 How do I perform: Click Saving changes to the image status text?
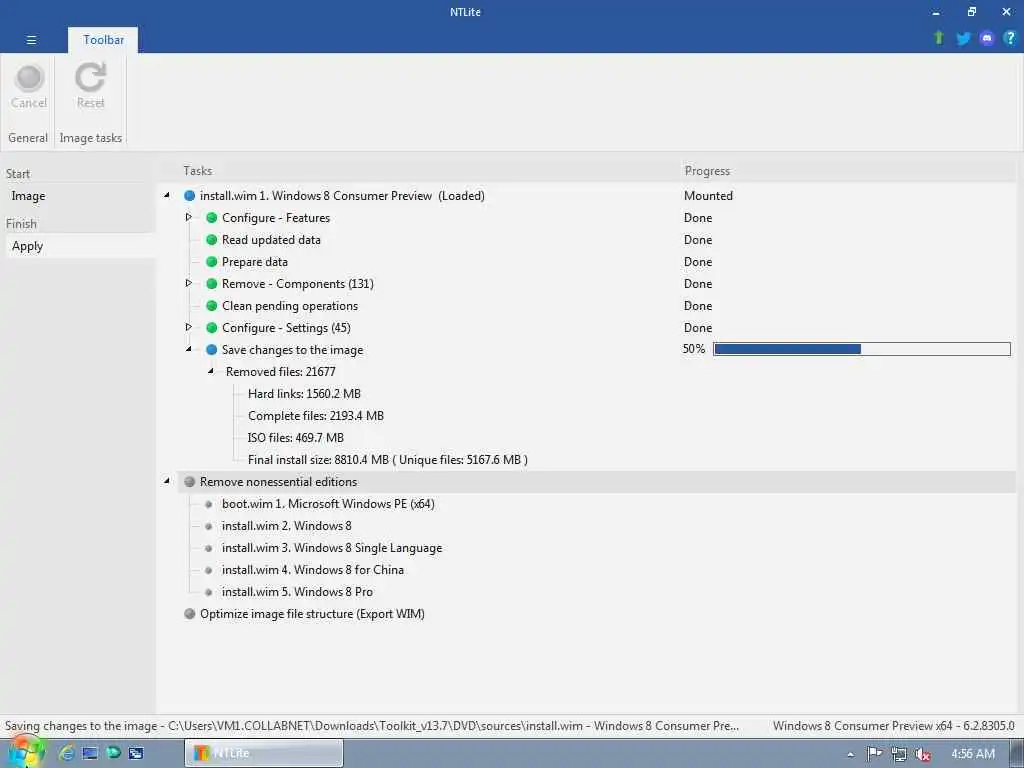tap(372, 726)
